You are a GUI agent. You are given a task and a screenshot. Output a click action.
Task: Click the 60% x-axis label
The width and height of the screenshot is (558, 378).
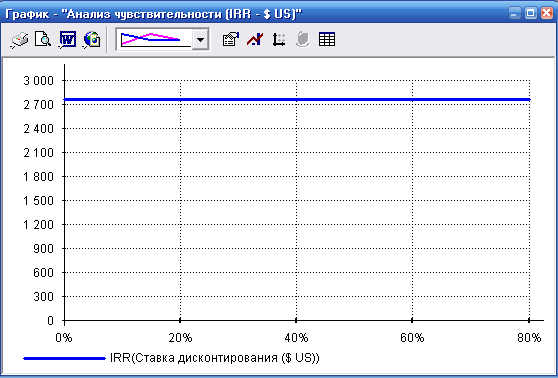(412, 337)
